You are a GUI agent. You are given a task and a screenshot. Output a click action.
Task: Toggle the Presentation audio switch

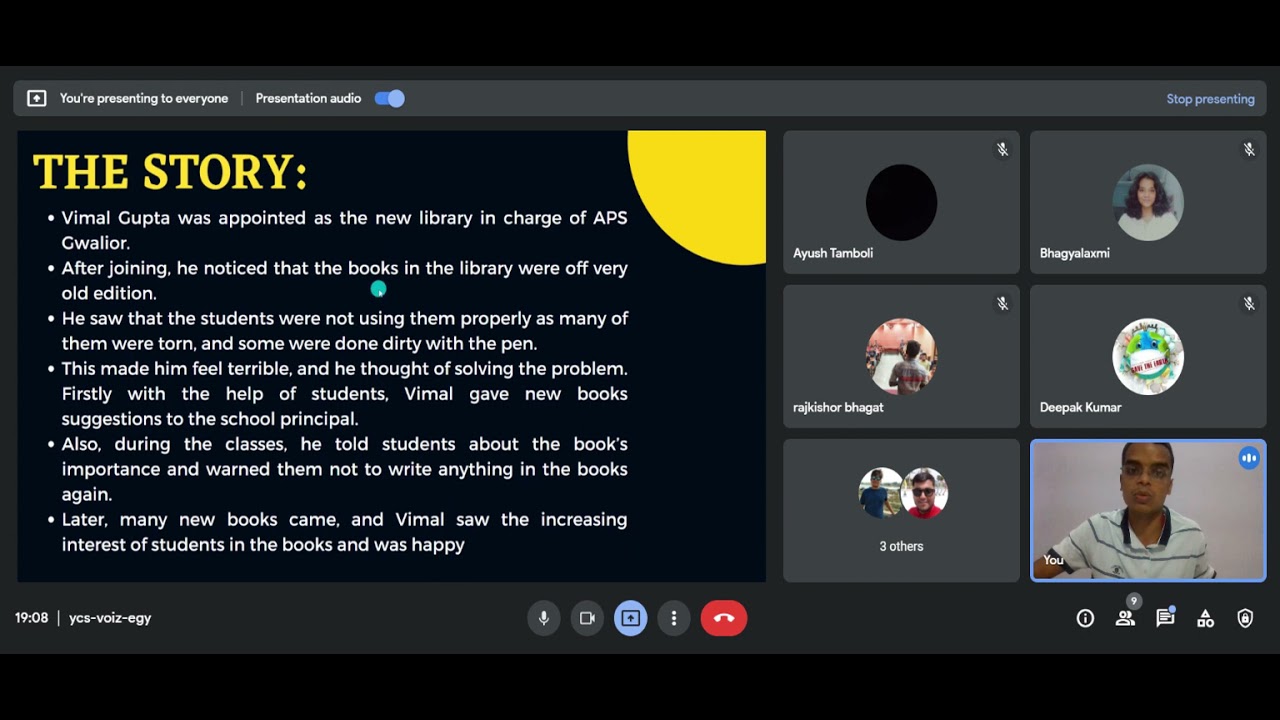[x=390, y=98]
